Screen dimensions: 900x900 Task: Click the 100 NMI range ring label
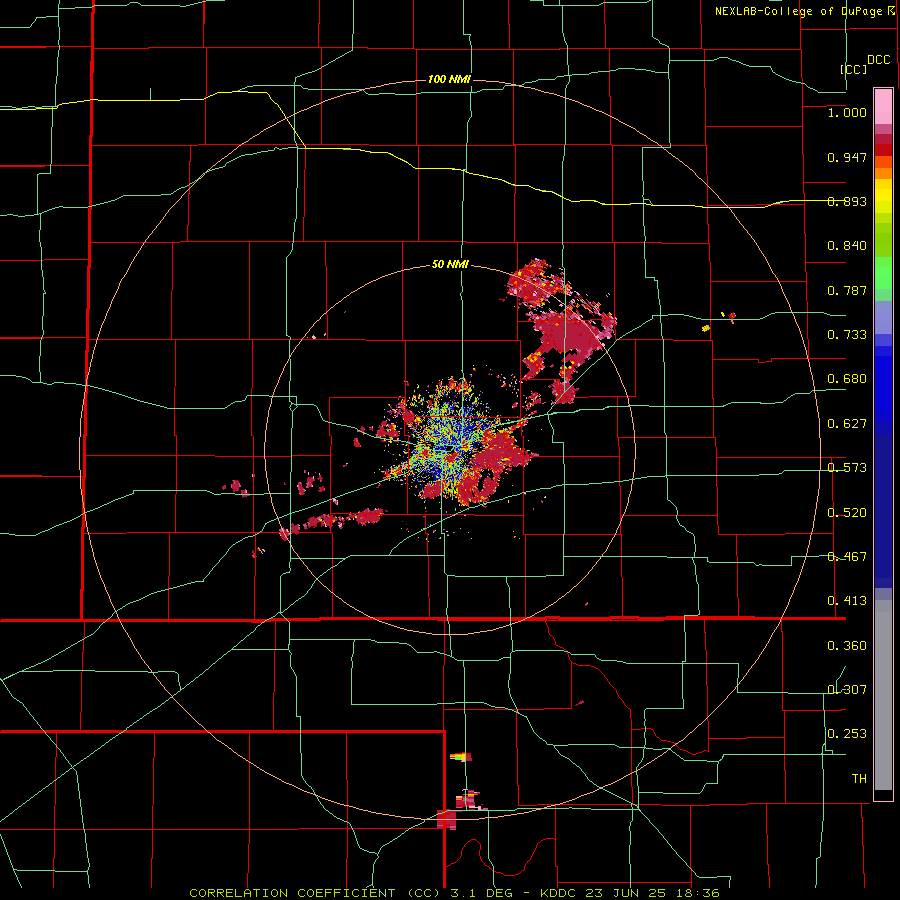click(x=449, y=79)
